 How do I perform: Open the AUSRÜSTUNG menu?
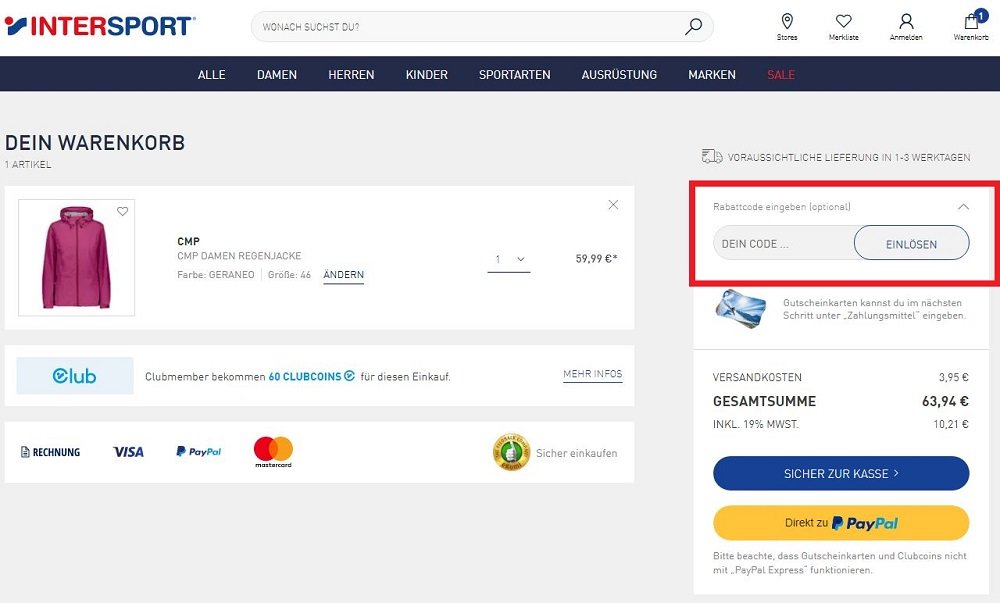pos(619,75)
